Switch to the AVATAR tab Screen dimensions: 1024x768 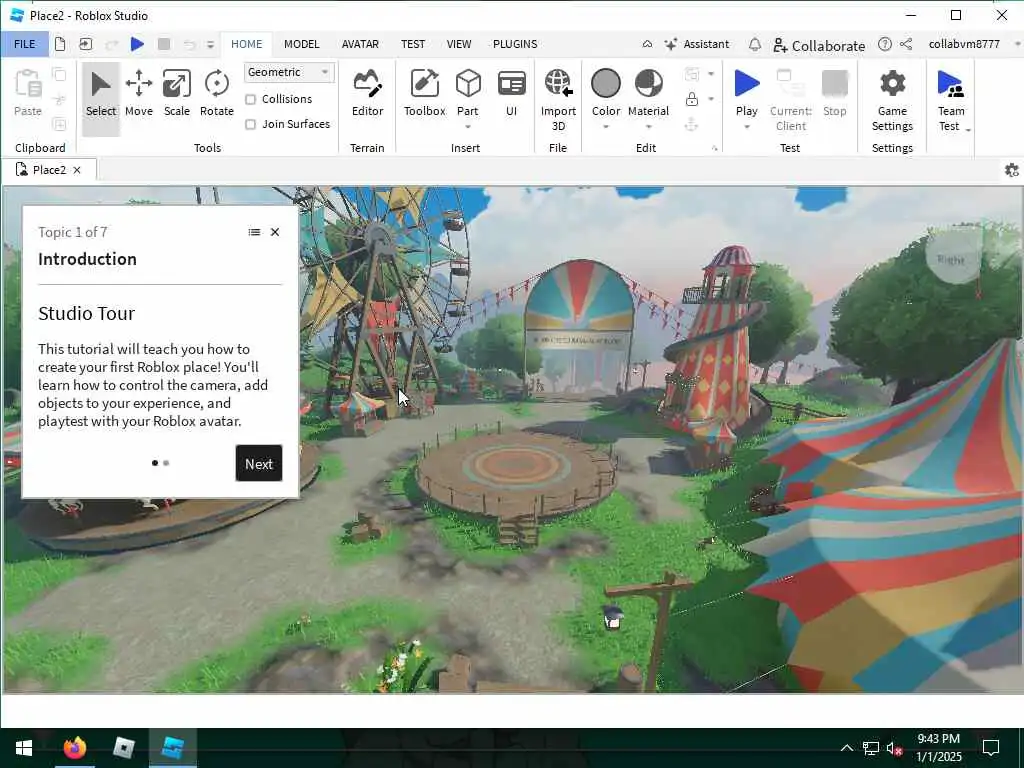(360, 44)
